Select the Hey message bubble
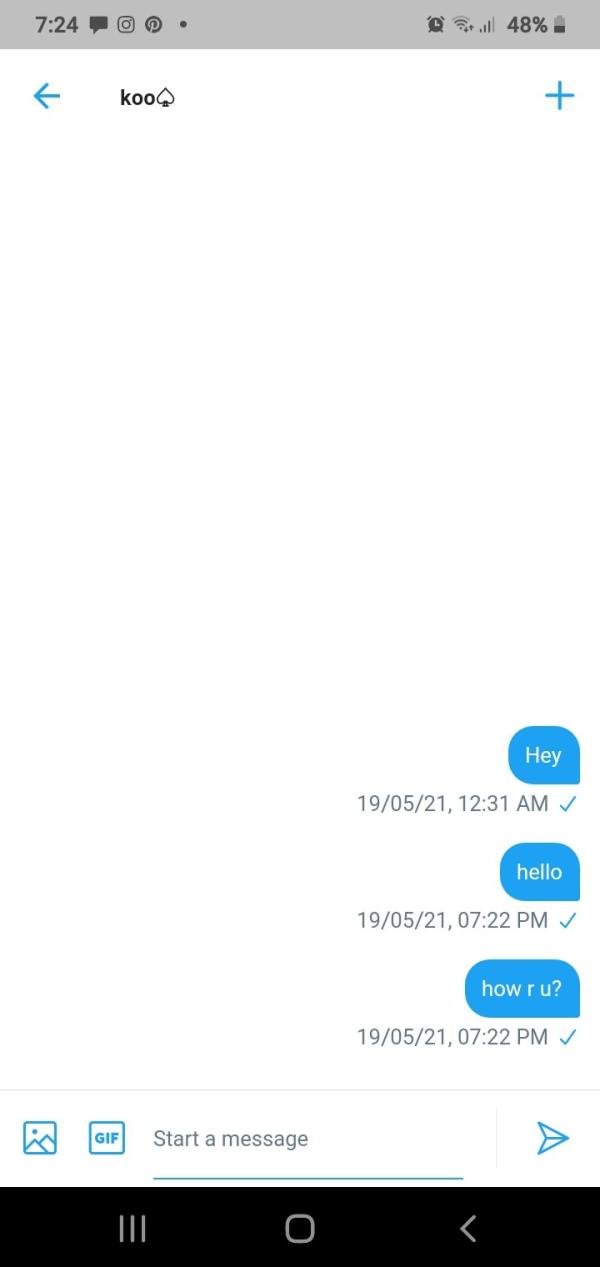 [544, 755]
